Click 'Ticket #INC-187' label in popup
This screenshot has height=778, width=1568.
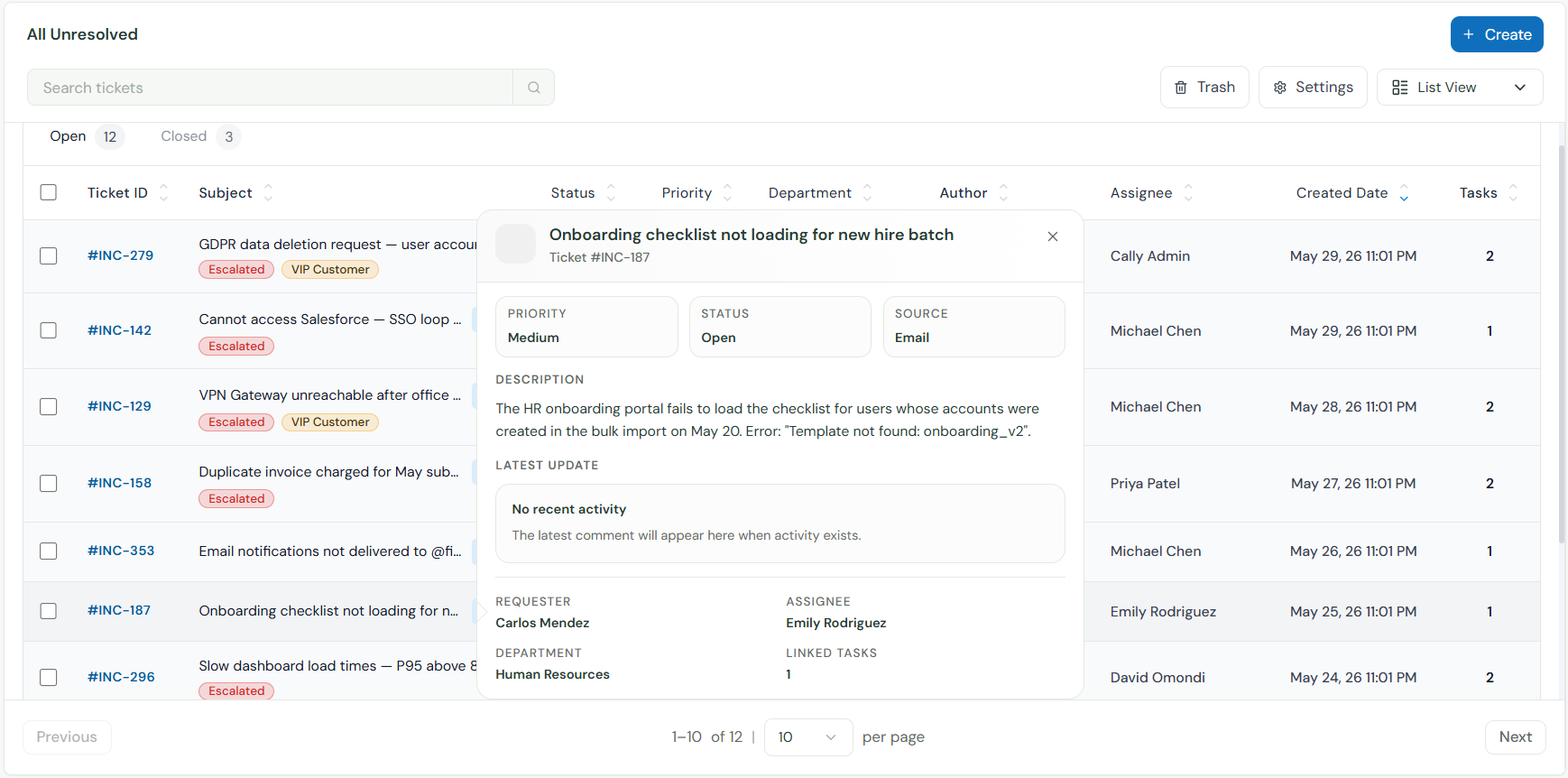pos(599,257)
